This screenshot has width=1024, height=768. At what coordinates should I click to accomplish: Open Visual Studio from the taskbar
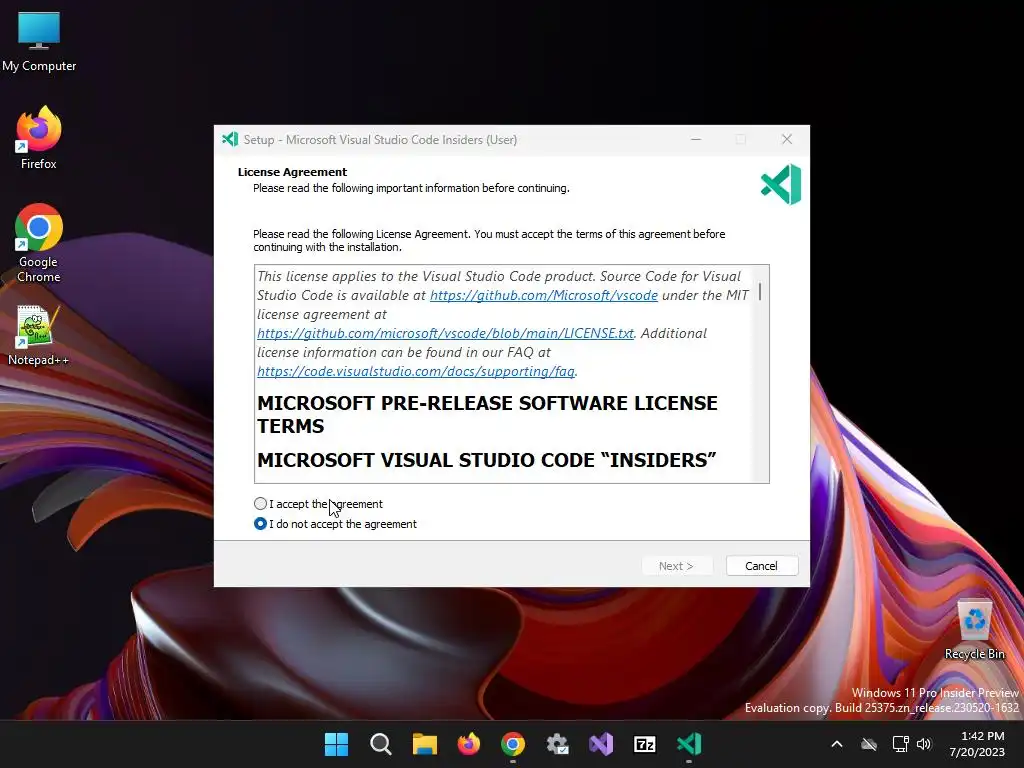[601, 744]
